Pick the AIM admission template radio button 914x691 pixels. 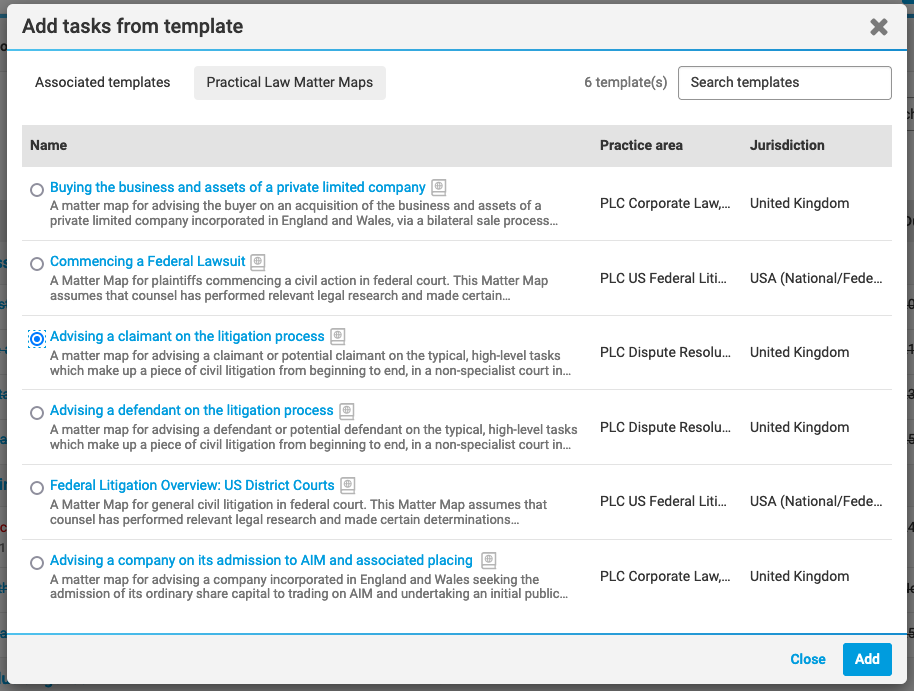[x=37, y=563]
